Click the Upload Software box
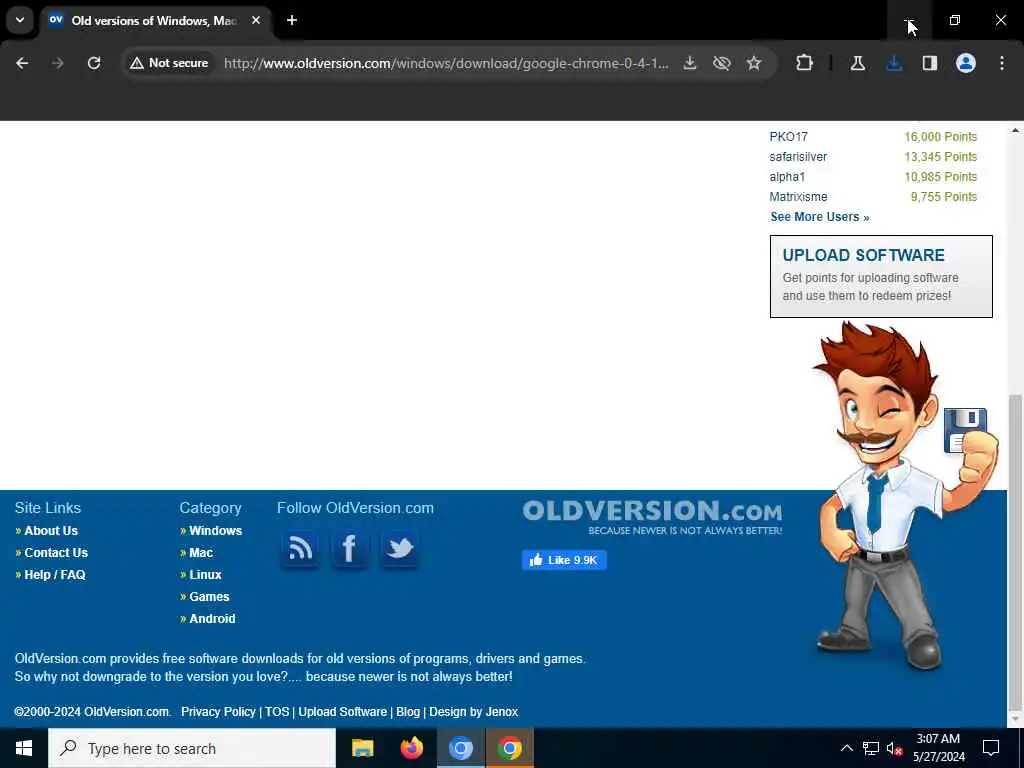The width and height of the screenshot is (1024, 768). [x=881, y=276]
